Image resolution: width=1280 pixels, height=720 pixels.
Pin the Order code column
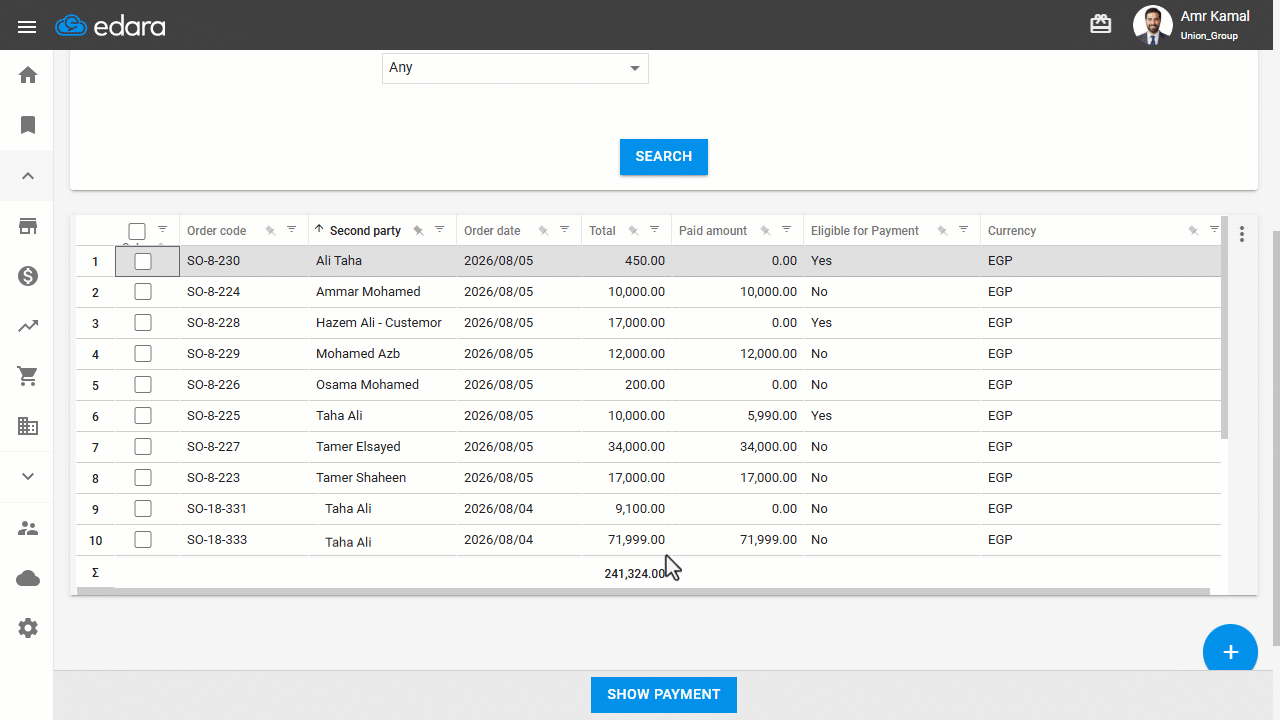click(270, 230)
